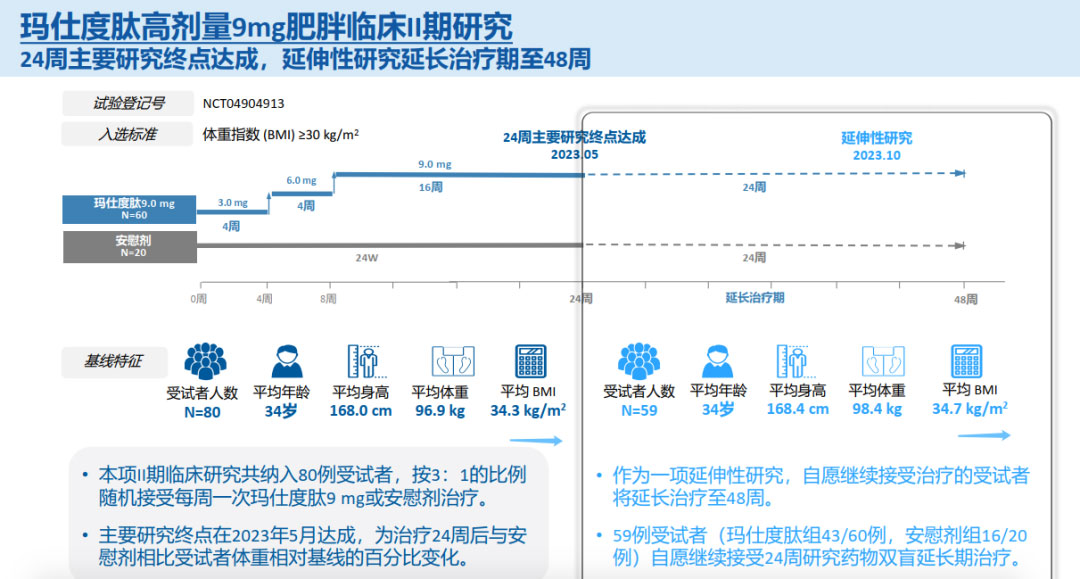Click the blue 玛仕度肽9.0 mg N=60 box

pyautogui.click(x=127, y=208)
